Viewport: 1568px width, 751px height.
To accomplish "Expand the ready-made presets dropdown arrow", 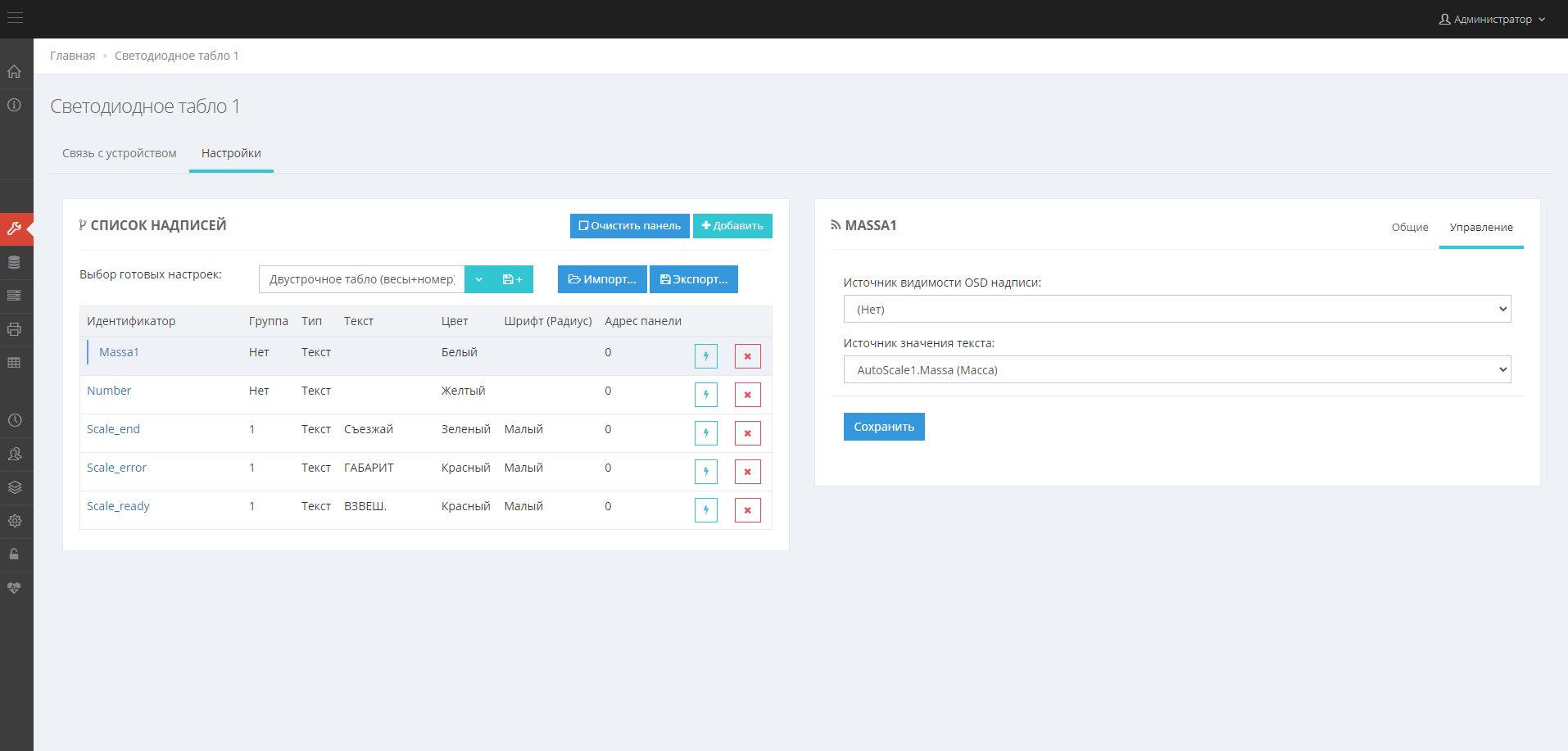I will tap(479, 279).
